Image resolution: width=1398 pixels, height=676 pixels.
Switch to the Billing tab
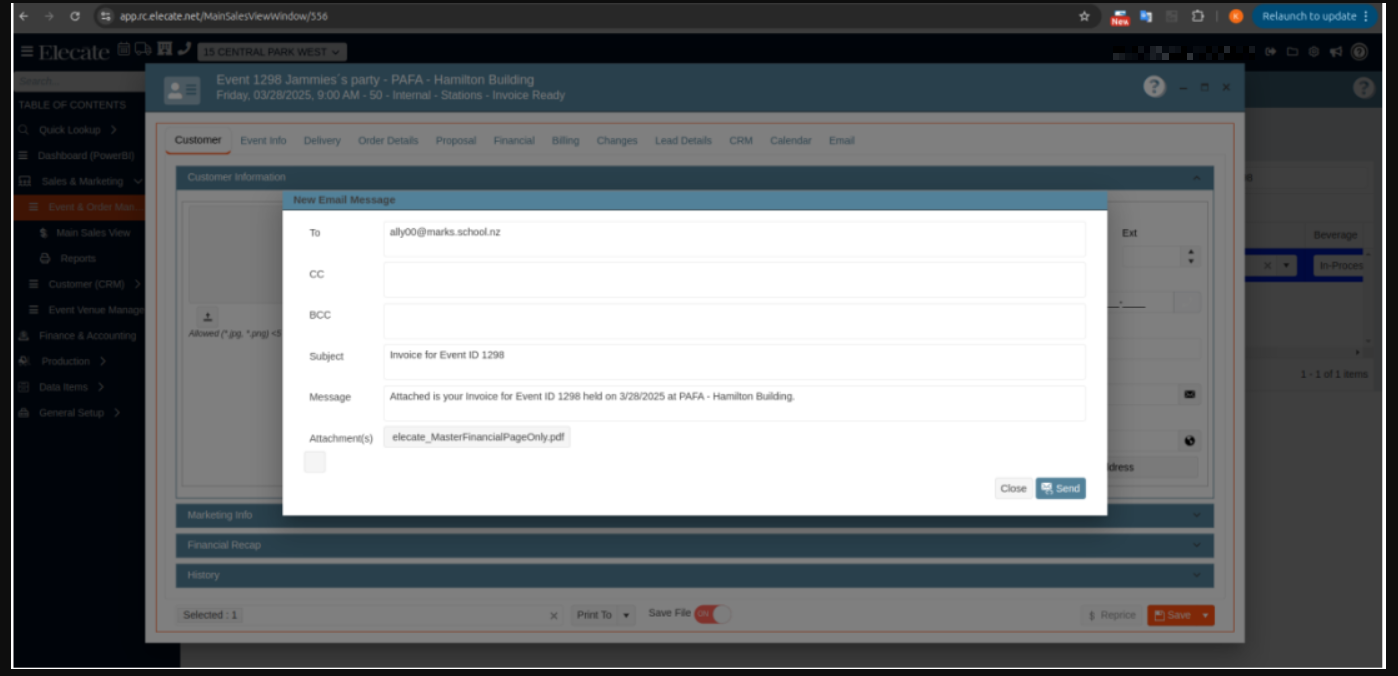click(565, 141)
